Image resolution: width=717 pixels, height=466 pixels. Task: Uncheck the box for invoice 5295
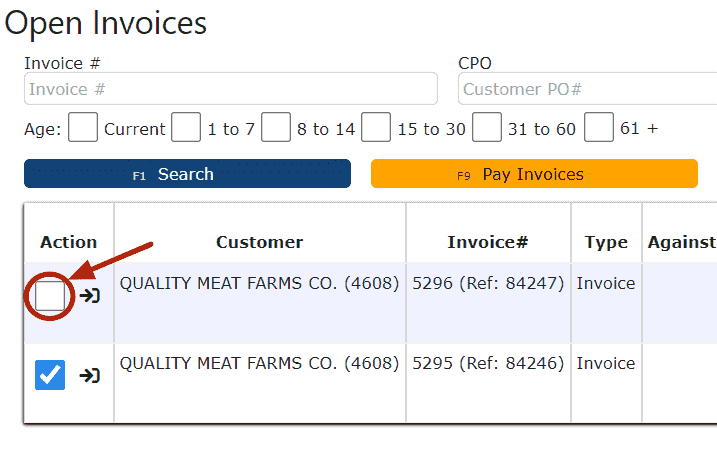pos(50,375)
